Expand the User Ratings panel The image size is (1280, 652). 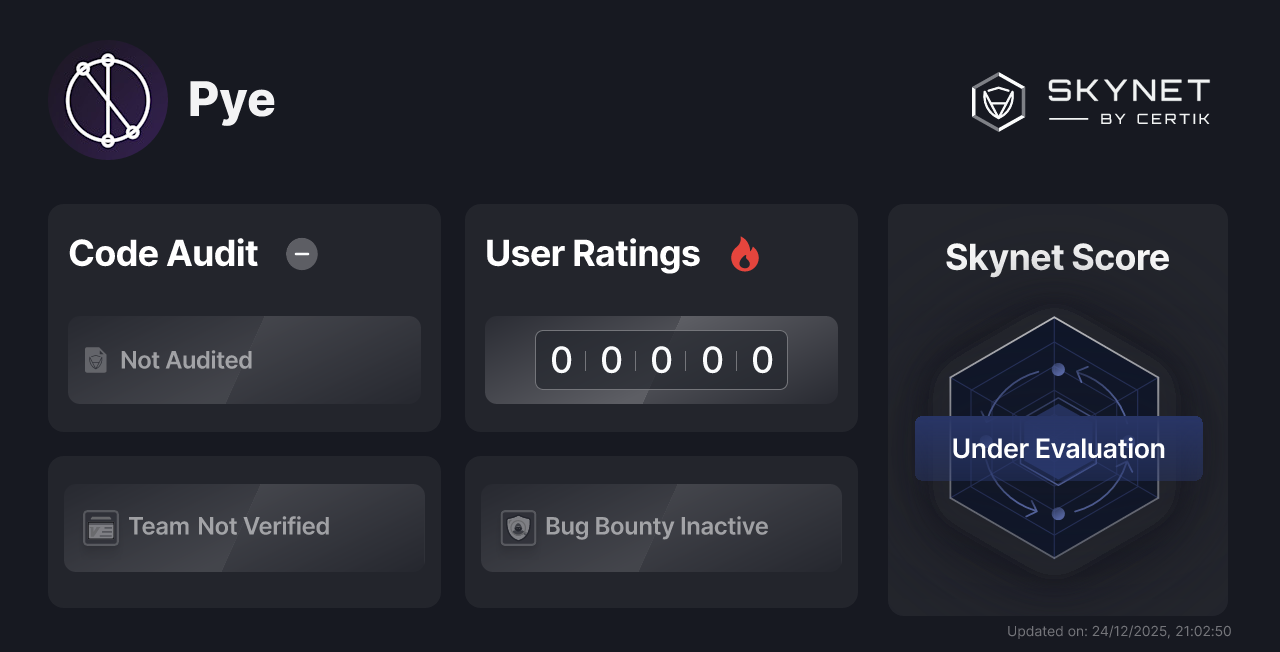click(x=661, y=318)
